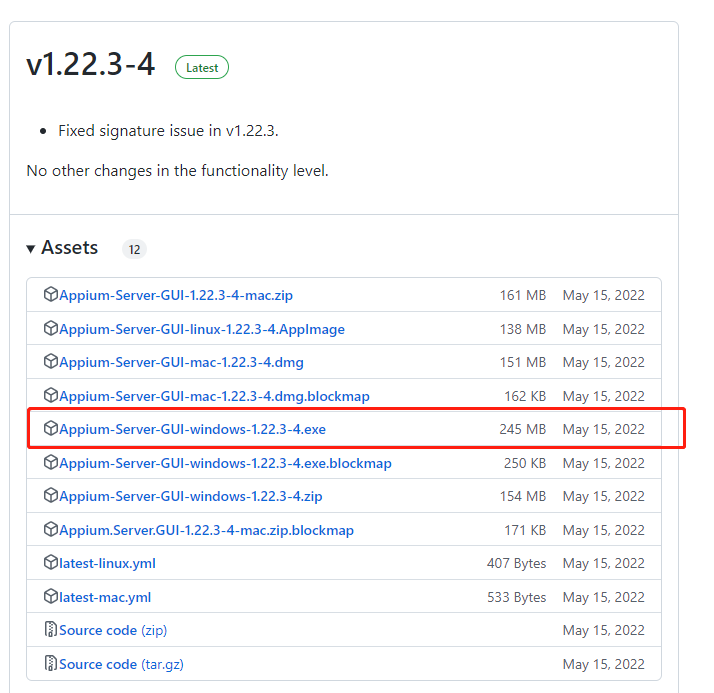Click package icon beside mac-1.22.3-4.dmg asset
Screen dimensions: 714x693
pos(51,361)
